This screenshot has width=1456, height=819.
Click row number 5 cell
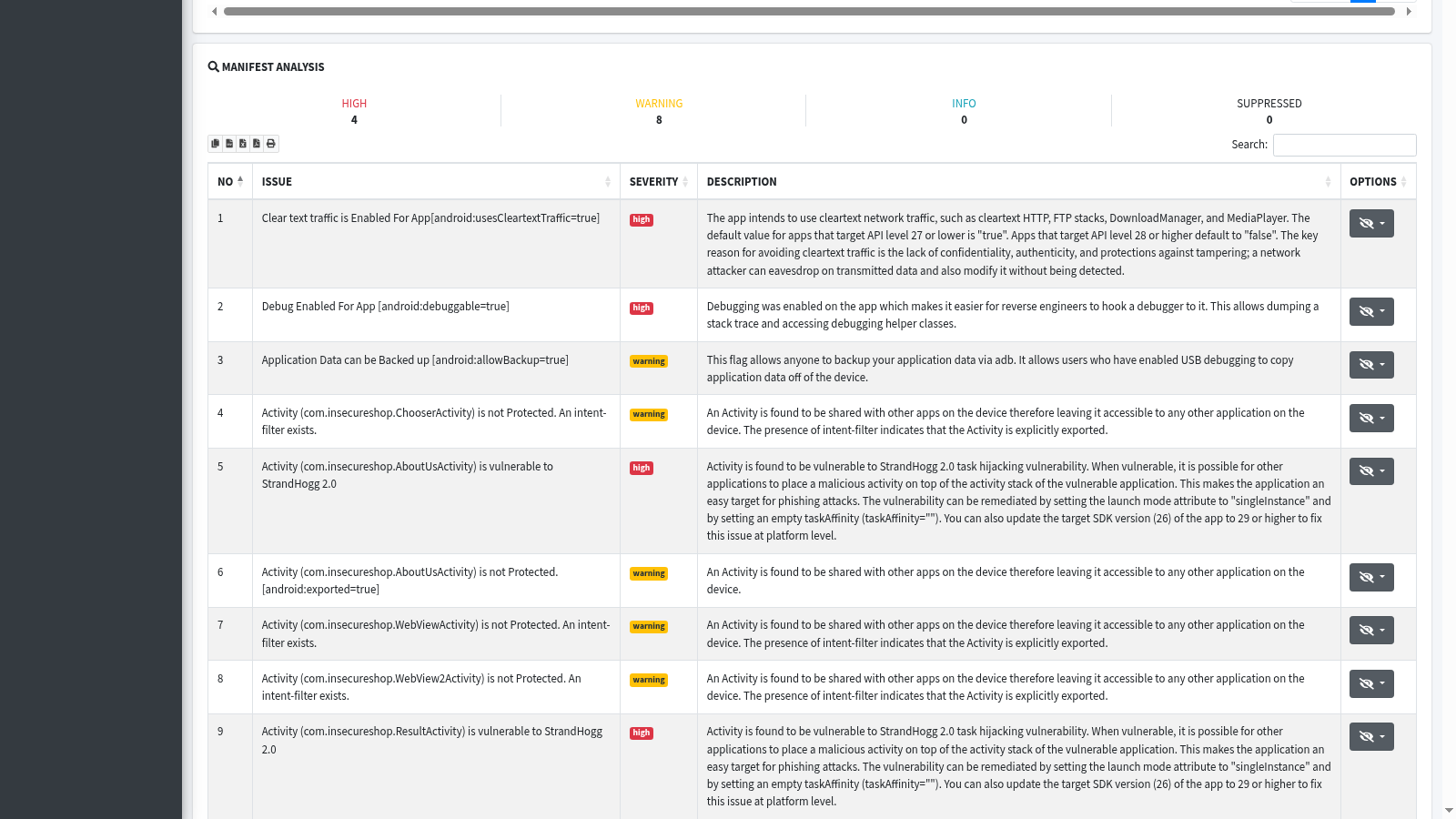pos(230,501)
